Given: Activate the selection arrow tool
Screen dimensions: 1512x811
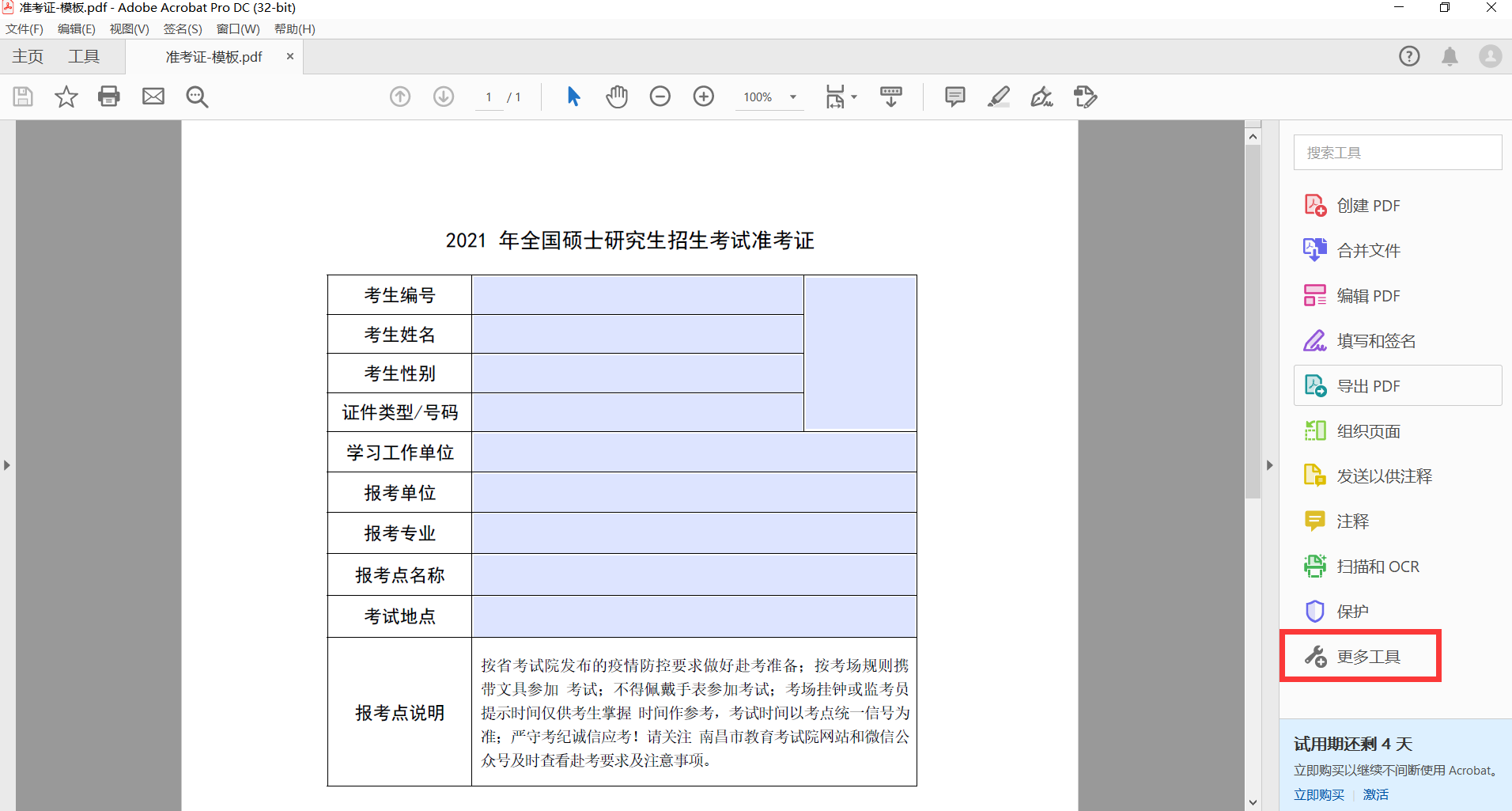Looking at the screenshot, I should 574,97.
